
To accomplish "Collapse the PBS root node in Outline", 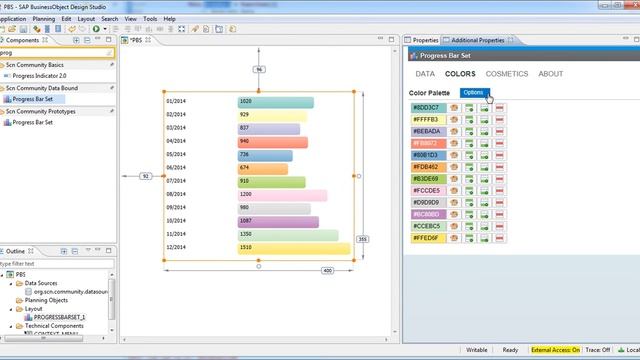I will click(2, 275).
